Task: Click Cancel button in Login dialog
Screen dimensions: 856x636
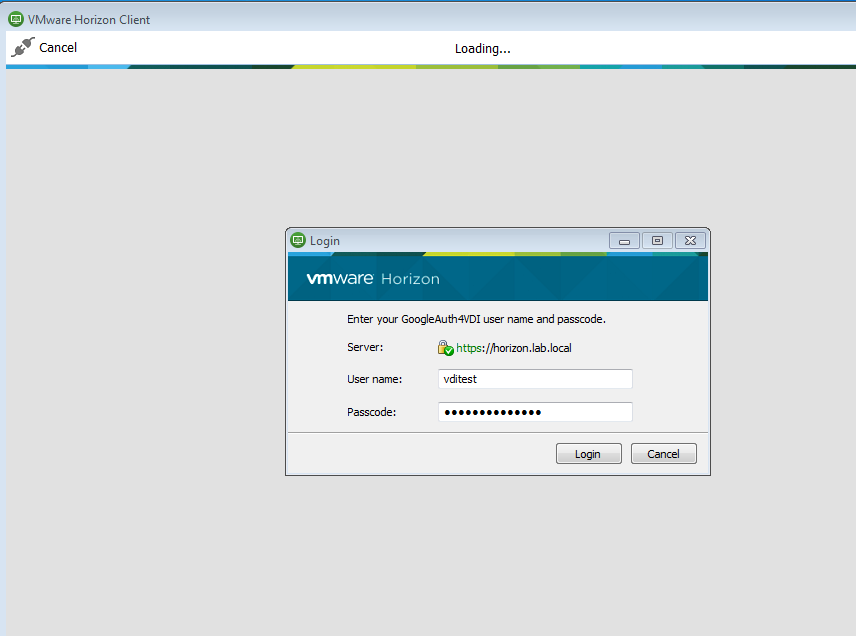Action: (663, 454)
